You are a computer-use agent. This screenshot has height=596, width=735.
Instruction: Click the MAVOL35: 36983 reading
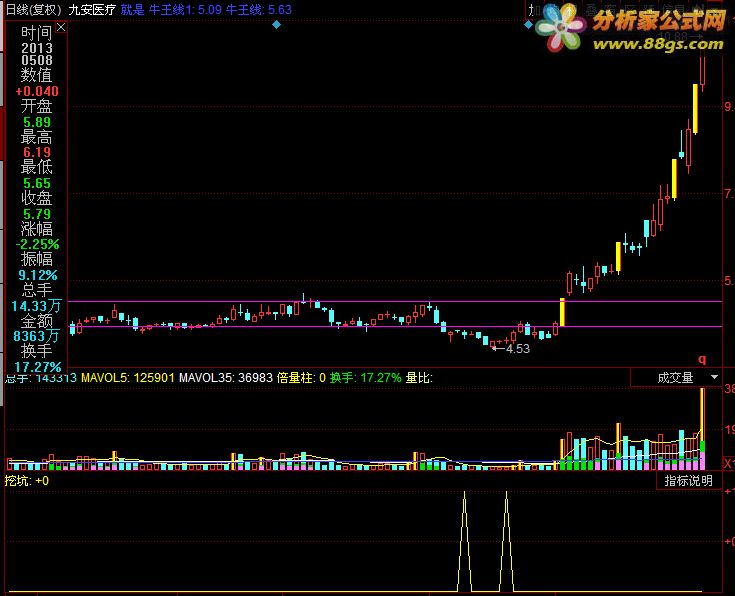click(x=225, y=377)
